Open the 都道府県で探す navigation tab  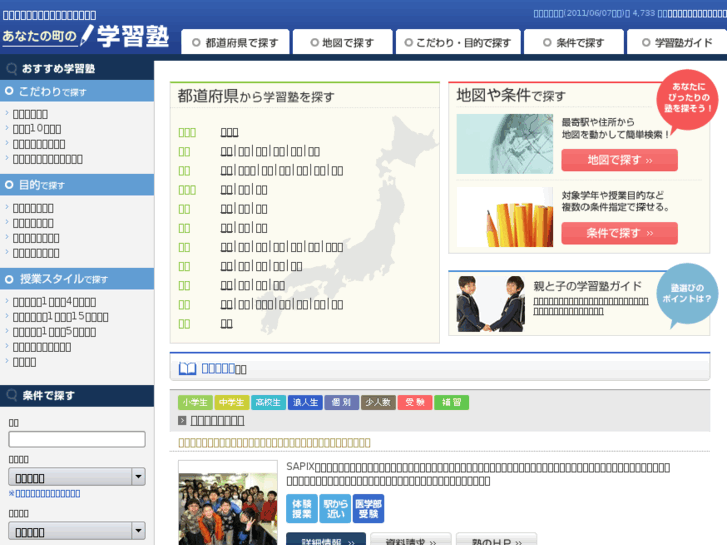click(235, 42)
